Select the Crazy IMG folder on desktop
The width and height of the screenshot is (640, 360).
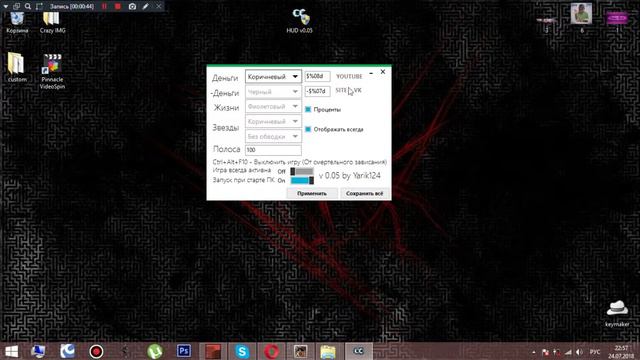click(52, 23)
